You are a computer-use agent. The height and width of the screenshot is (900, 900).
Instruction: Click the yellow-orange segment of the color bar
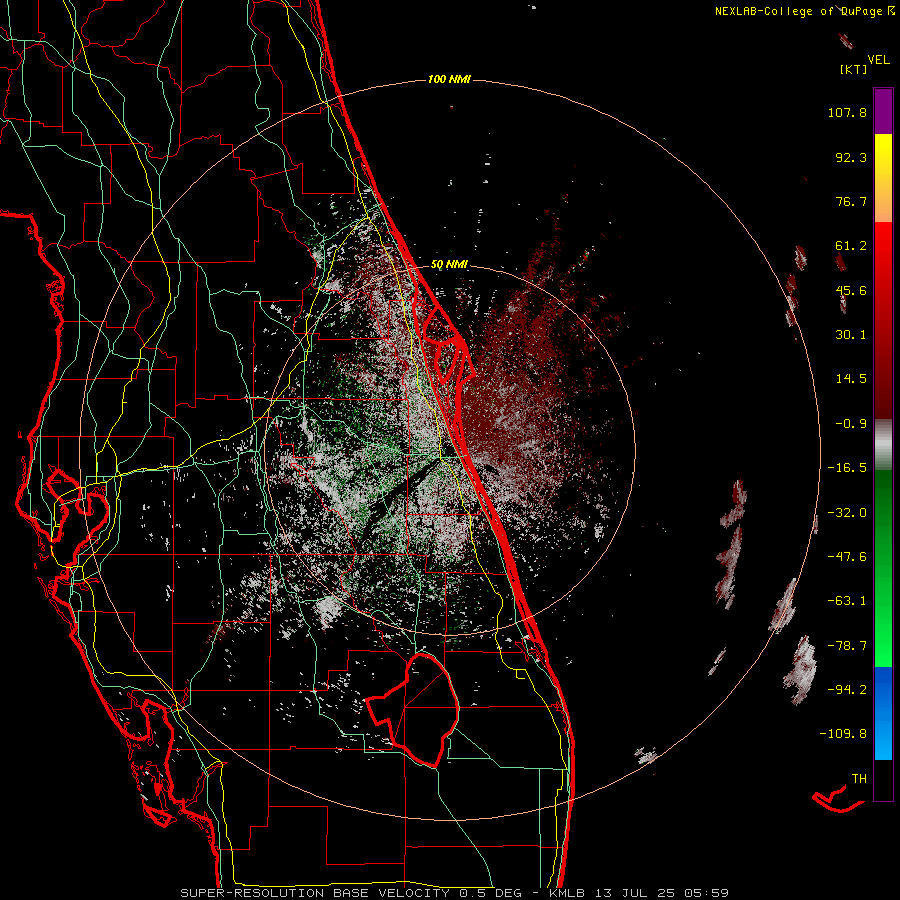883,178
